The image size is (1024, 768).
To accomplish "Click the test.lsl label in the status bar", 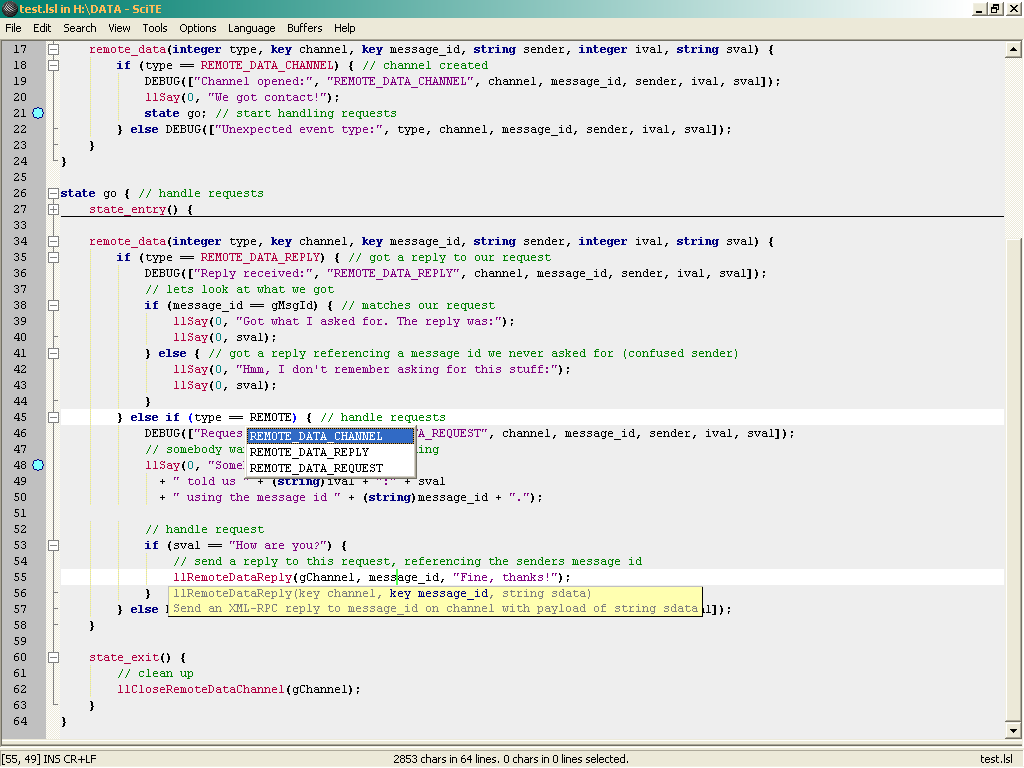I will pyautogui.click(x=996, y=759).
